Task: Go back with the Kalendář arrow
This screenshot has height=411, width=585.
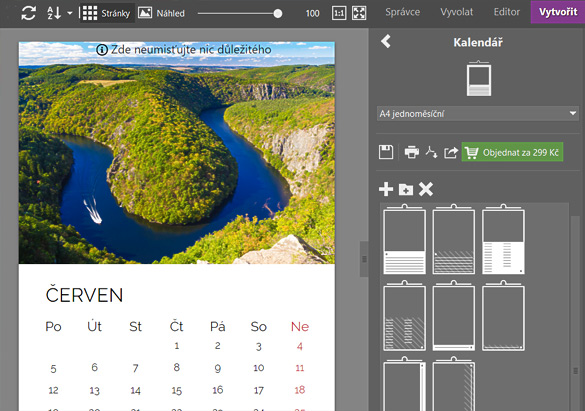Action: pos(386,41)
